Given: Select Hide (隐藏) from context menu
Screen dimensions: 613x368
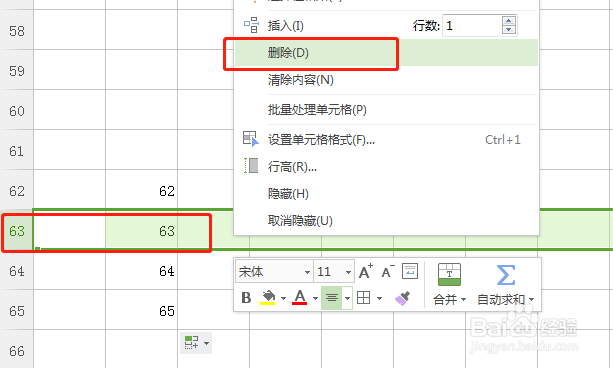Looking at the screenshot, I should 288,194.
